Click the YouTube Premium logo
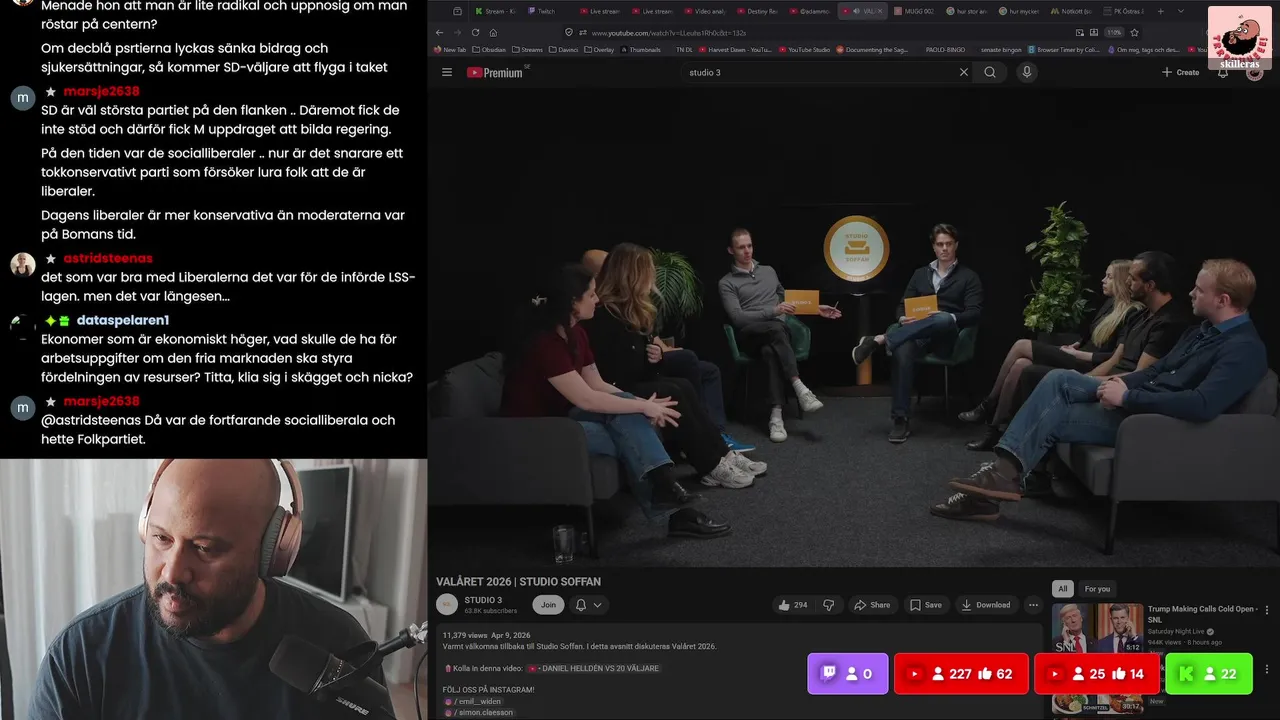This screenshot has width=1280, height=720. [x=495, y=72]
